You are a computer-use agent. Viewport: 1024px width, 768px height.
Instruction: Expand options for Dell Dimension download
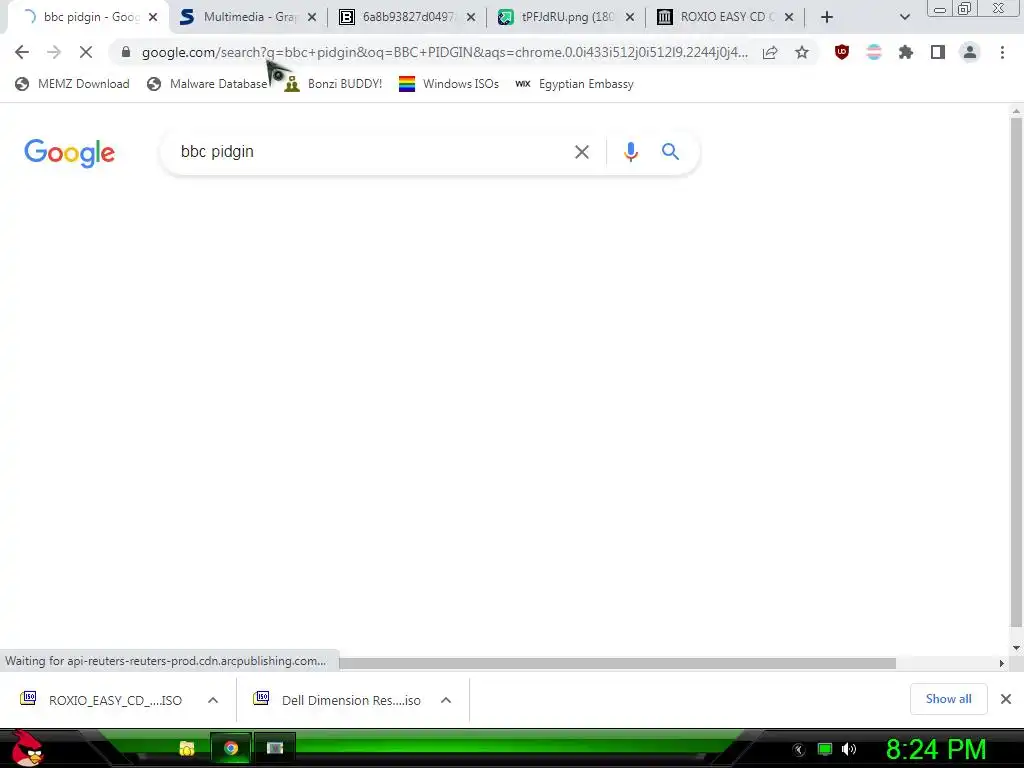point(446,700)
